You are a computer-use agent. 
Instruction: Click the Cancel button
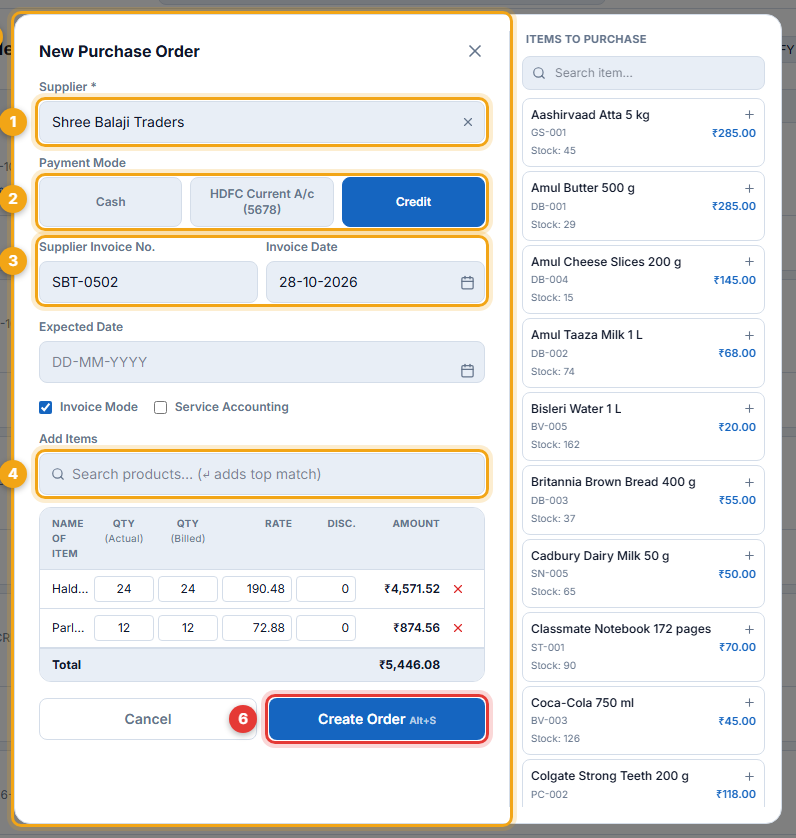point(148,719)
